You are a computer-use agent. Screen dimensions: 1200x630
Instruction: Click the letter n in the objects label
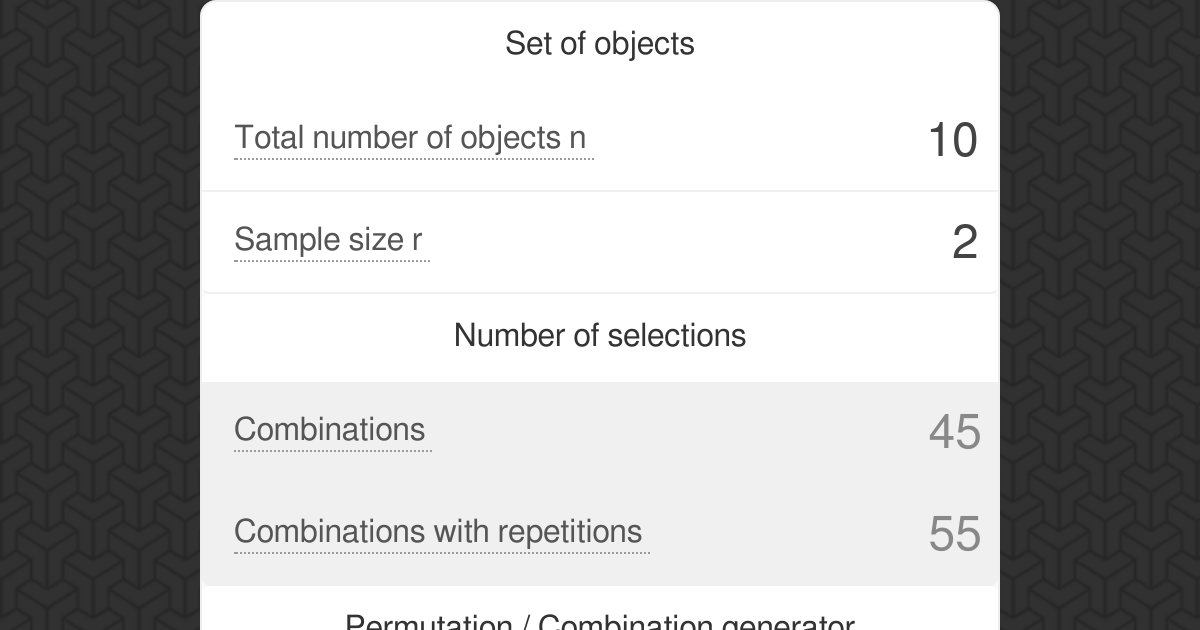pos(577,138)
